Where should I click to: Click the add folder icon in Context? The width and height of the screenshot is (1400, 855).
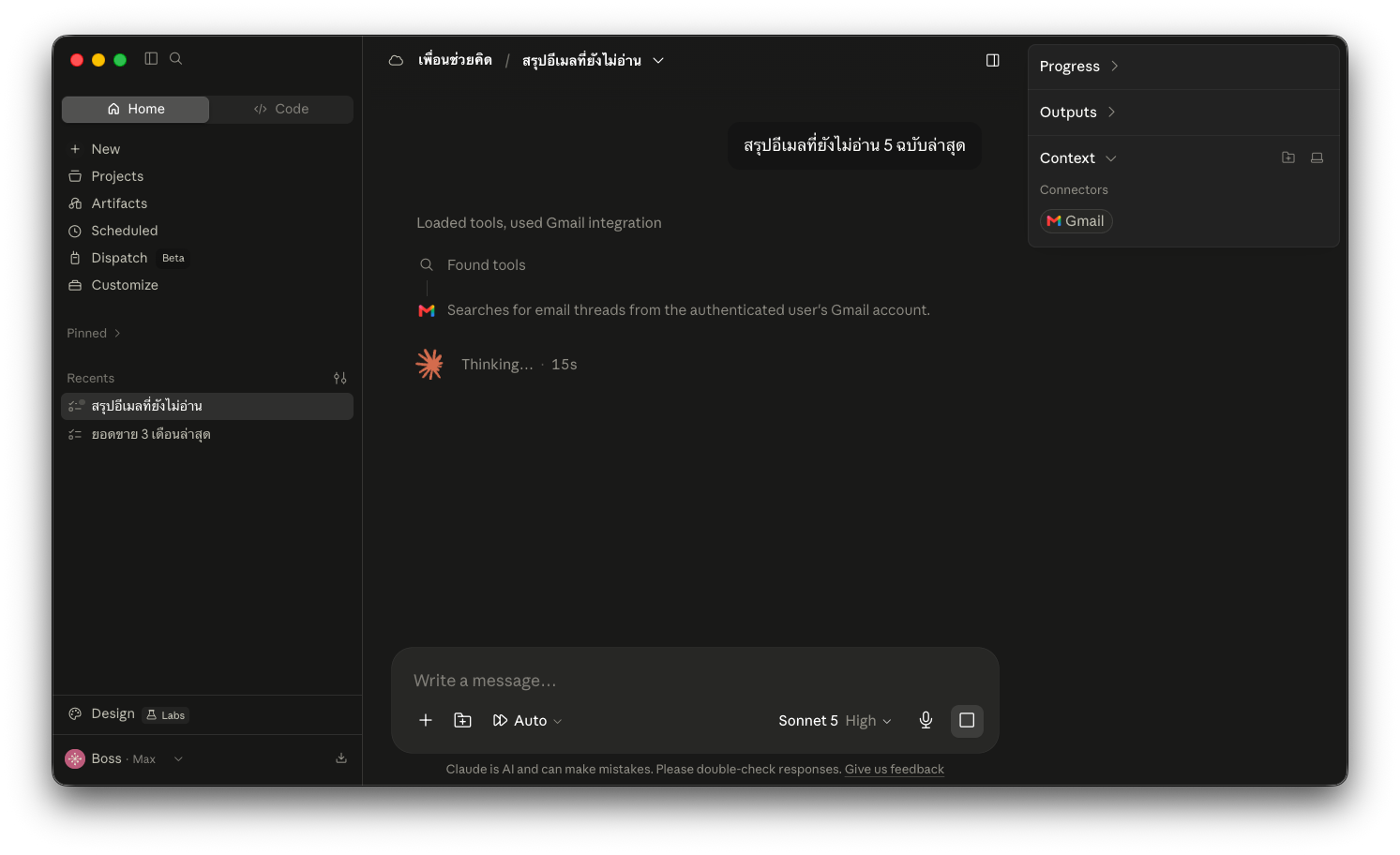point(1288,157)
